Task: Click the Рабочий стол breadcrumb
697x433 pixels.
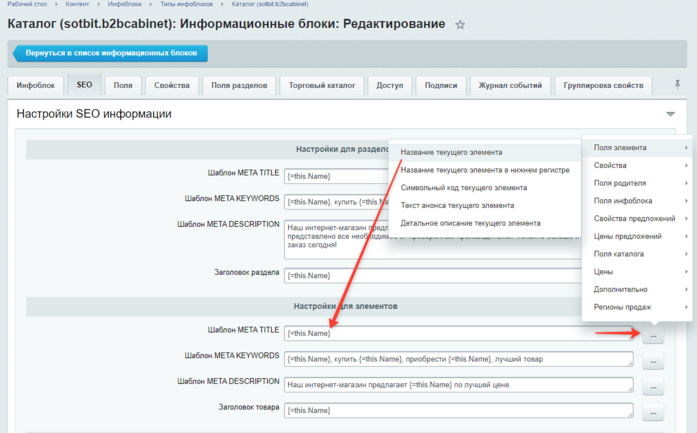Action: pos(27,4)
